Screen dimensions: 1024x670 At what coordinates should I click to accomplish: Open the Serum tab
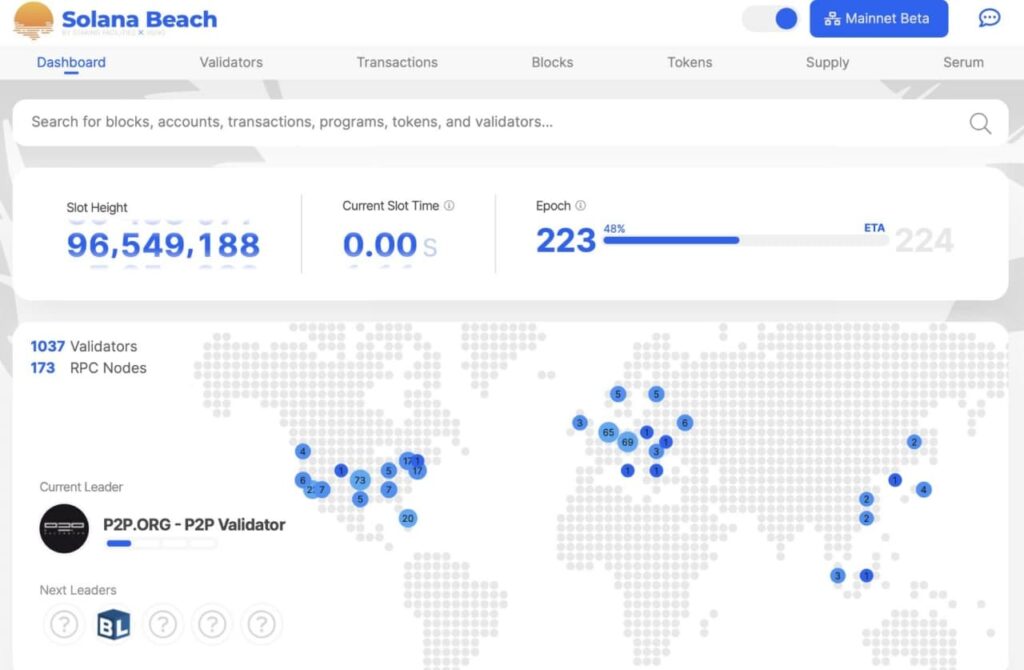click(x=963, y=62)
